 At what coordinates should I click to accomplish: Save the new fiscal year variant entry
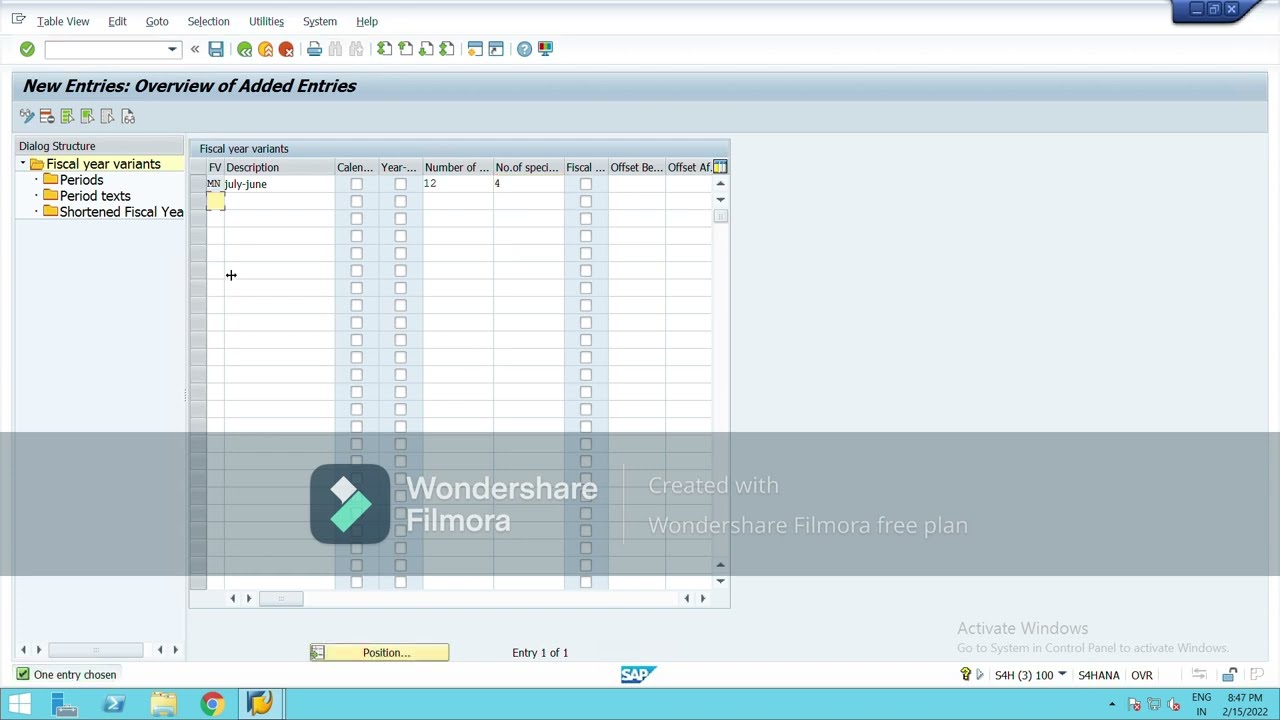[x=216, y=49]
